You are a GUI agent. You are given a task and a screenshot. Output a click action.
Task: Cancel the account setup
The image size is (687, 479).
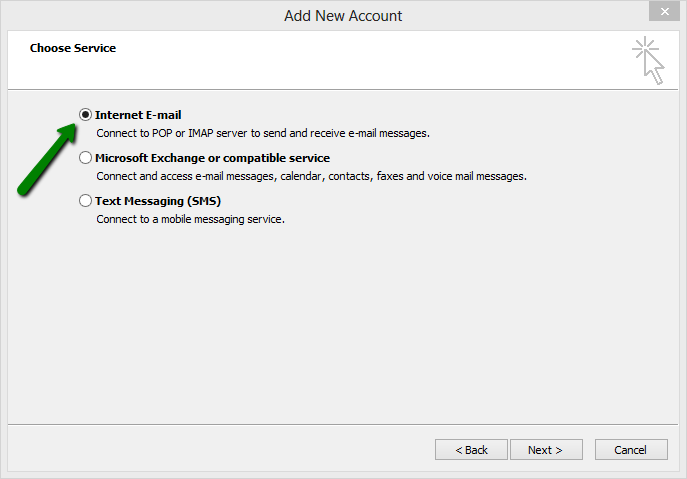(x=630, y=450)
